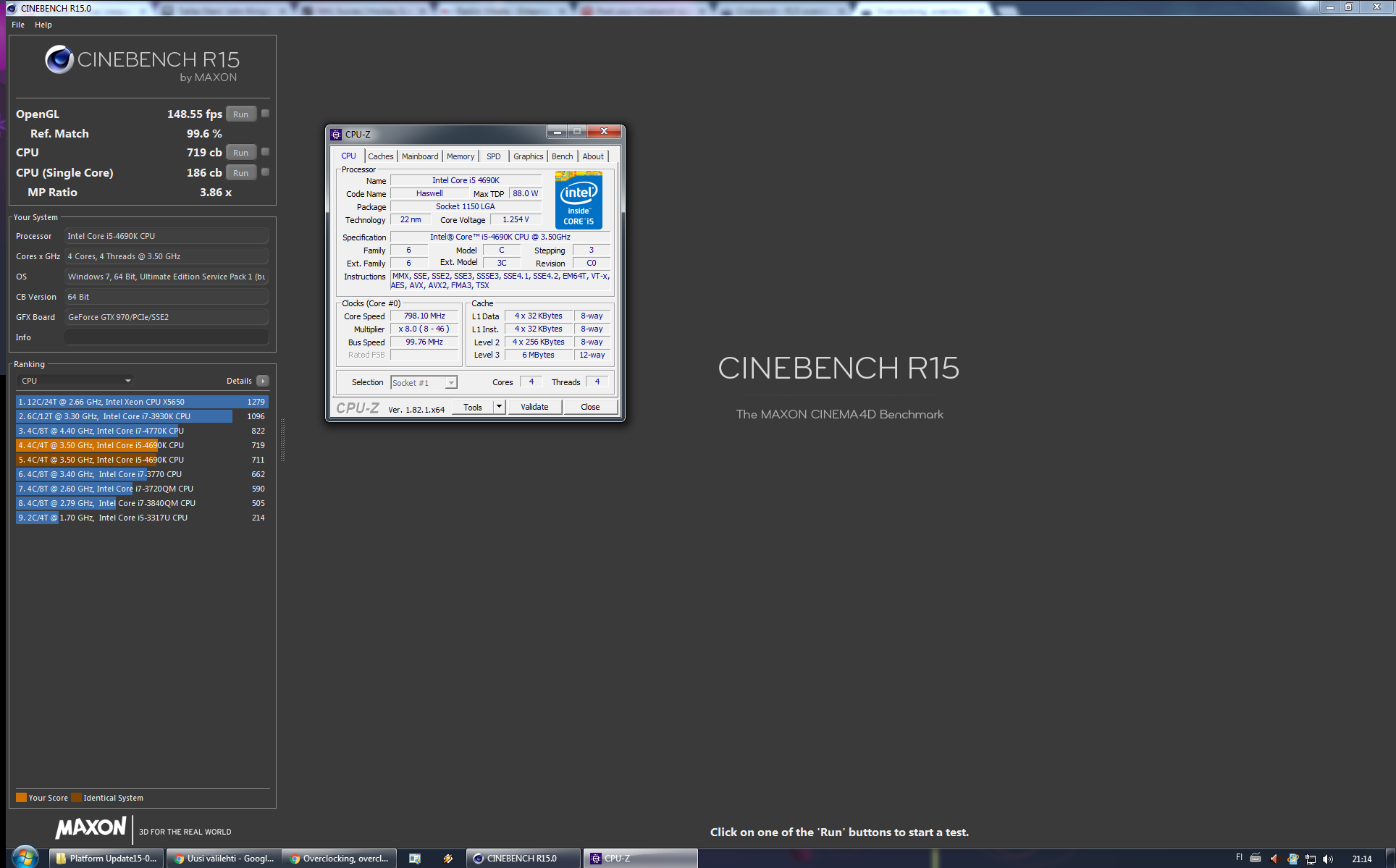The image size is (1396, 868).
Task: Open Uusi välilehti Chrome taskbar item
Action: click(224, 859)
